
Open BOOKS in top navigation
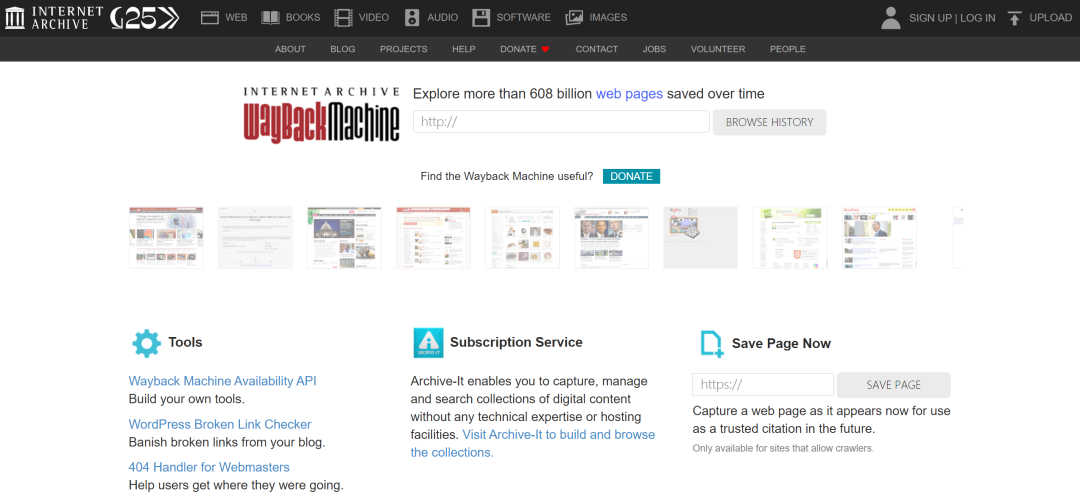click(303, 18)
